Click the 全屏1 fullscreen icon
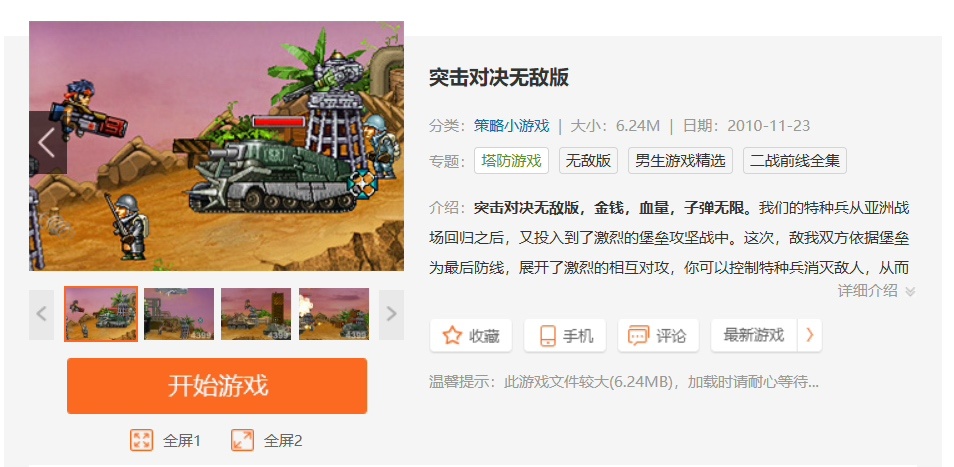Image resolution: width=954 pixels, height=467 pixels. [141, 440]
